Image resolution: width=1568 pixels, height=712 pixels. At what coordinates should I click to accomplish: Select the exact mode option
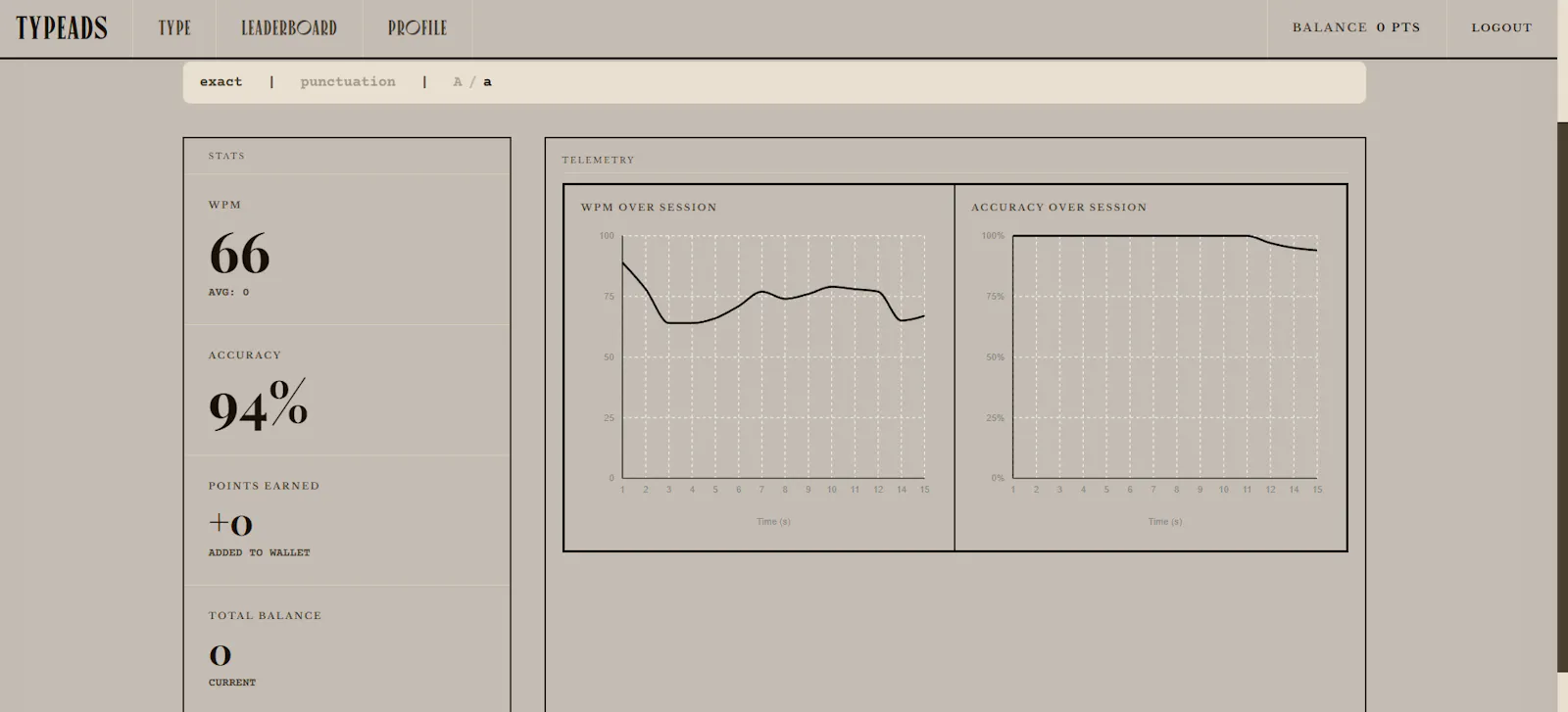(x=220, y=82)
